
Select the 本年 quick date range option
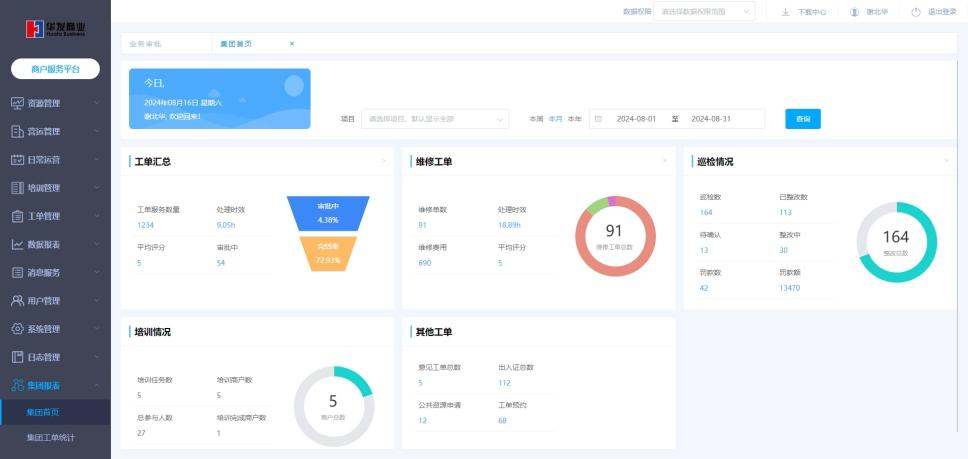(x=575, y=119)
